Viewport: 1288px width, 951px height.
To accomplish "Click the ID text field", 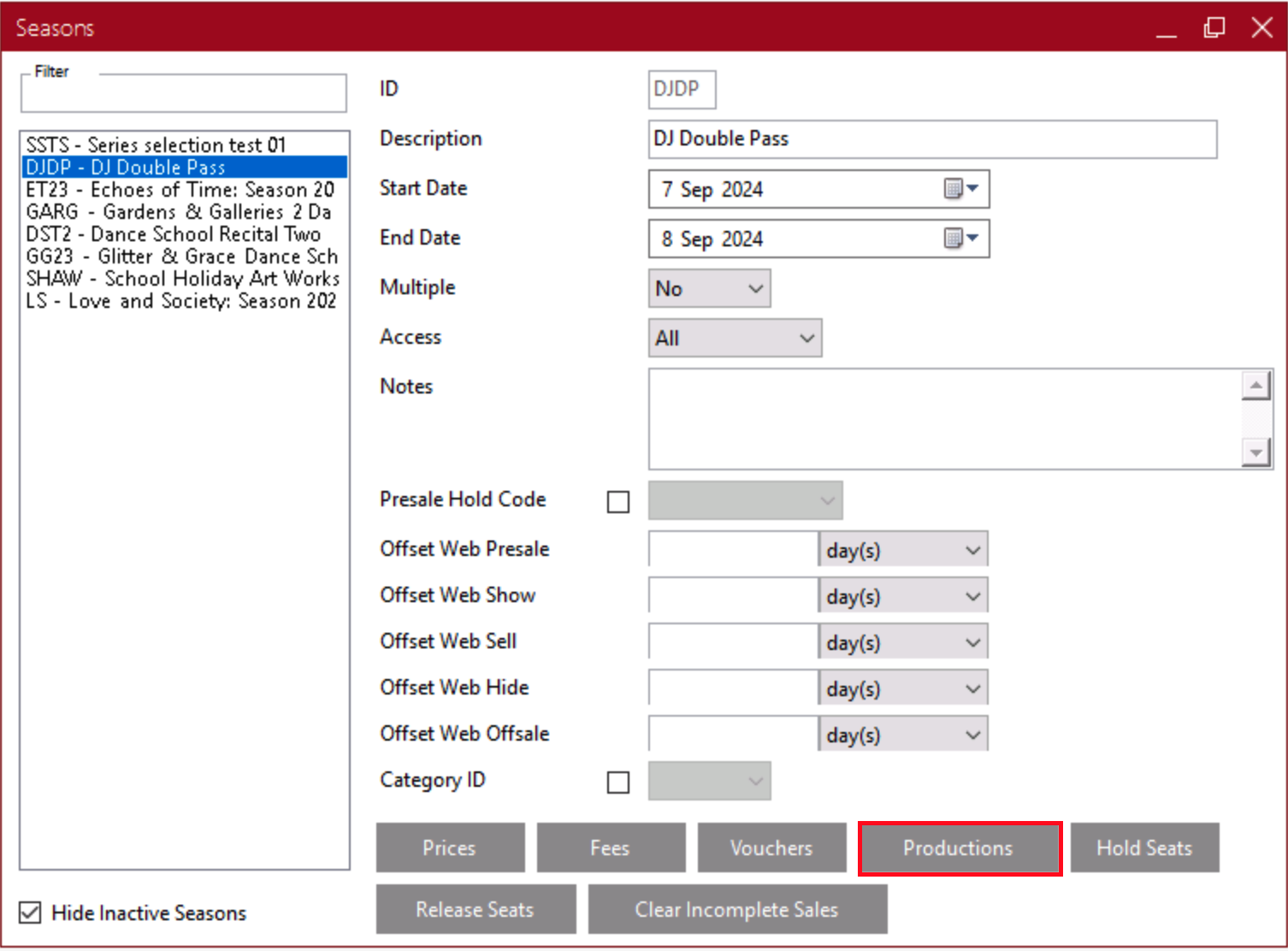I will pos(682,89).
